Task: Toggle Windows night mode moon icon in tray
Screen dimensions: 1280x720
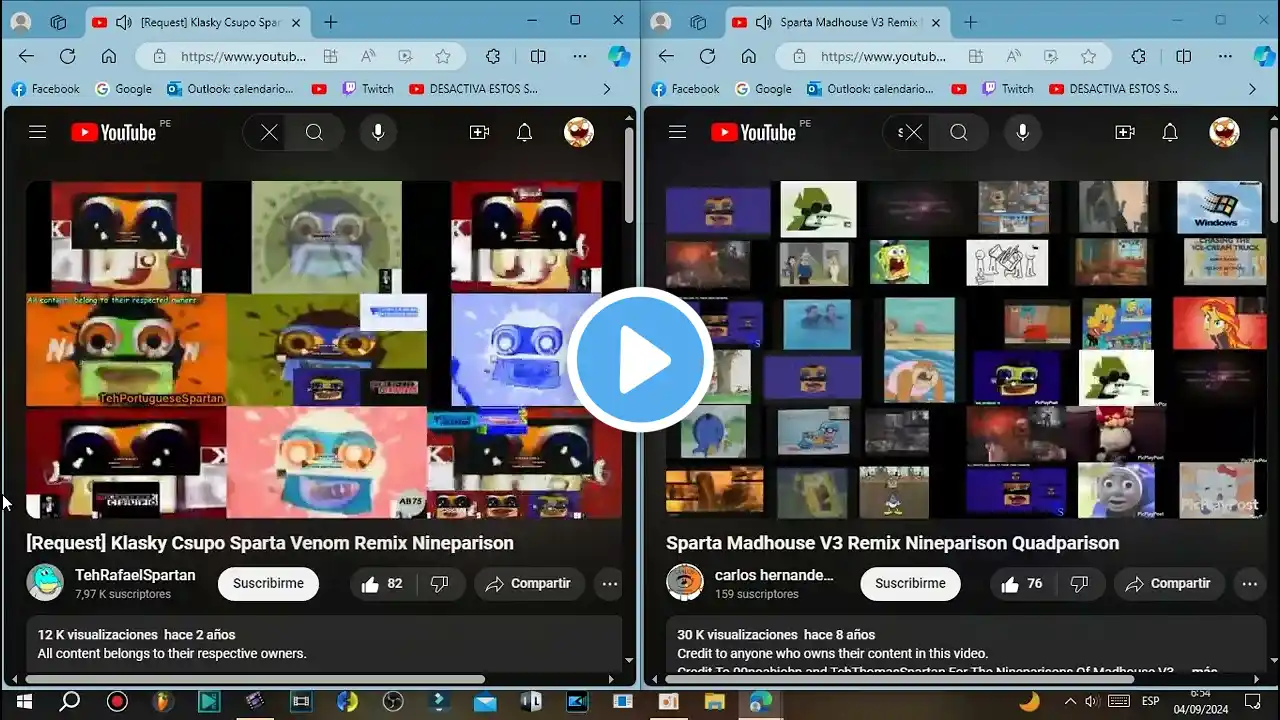Action: click(x=1029, y=701)
